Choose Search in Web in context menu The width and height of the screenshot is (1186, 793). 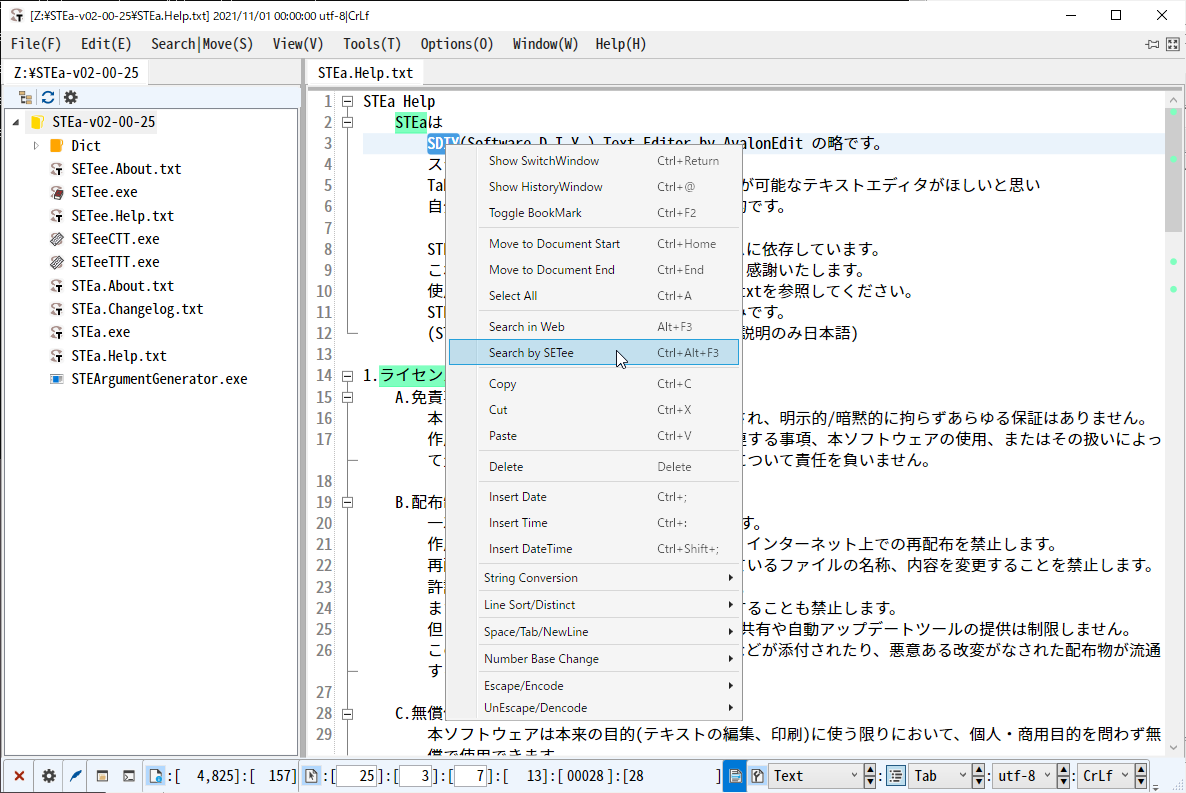pos(594,327)
